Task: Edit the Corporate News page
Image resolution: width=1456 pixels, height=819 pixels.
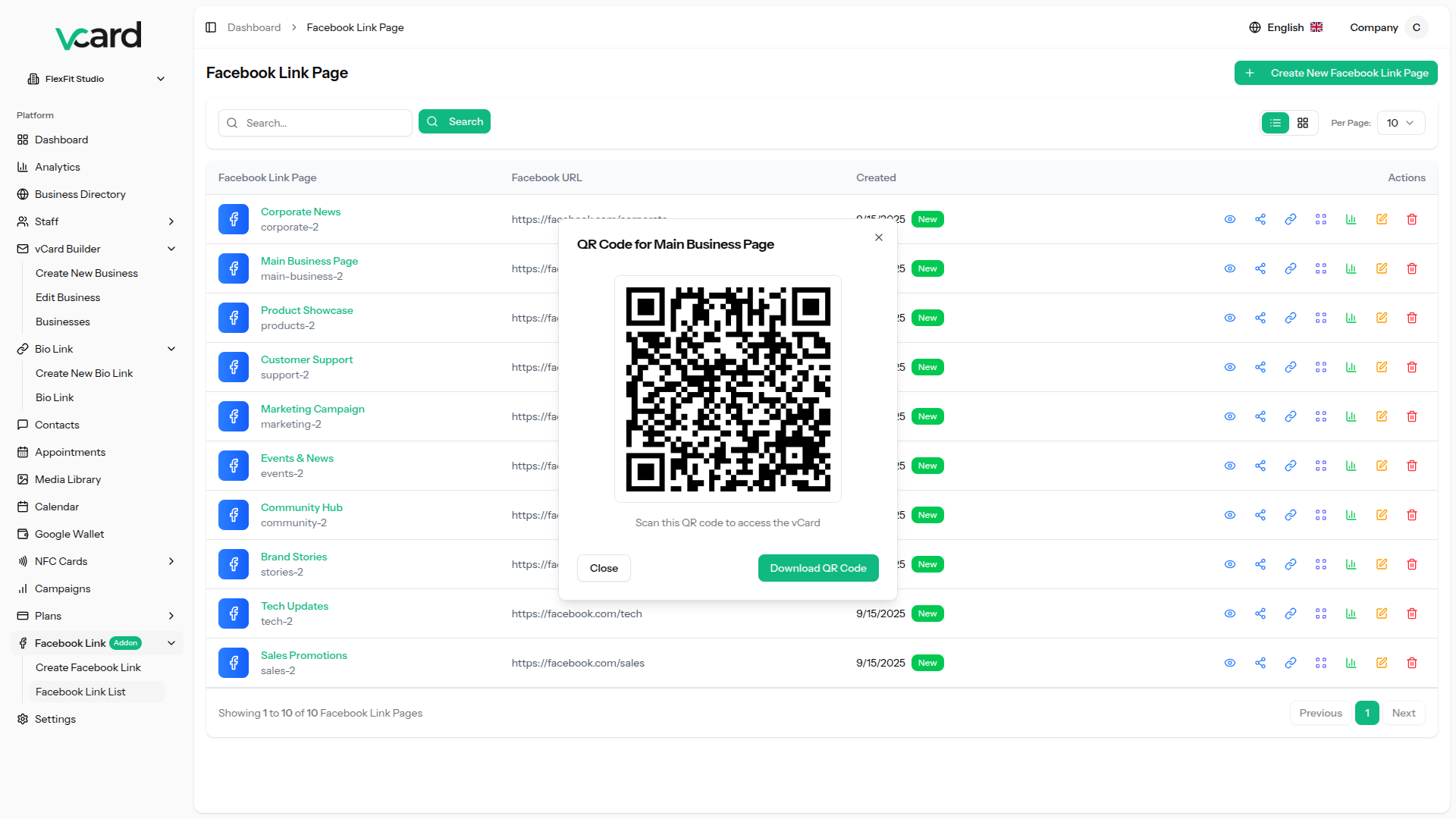Action: pos(1382,219)
